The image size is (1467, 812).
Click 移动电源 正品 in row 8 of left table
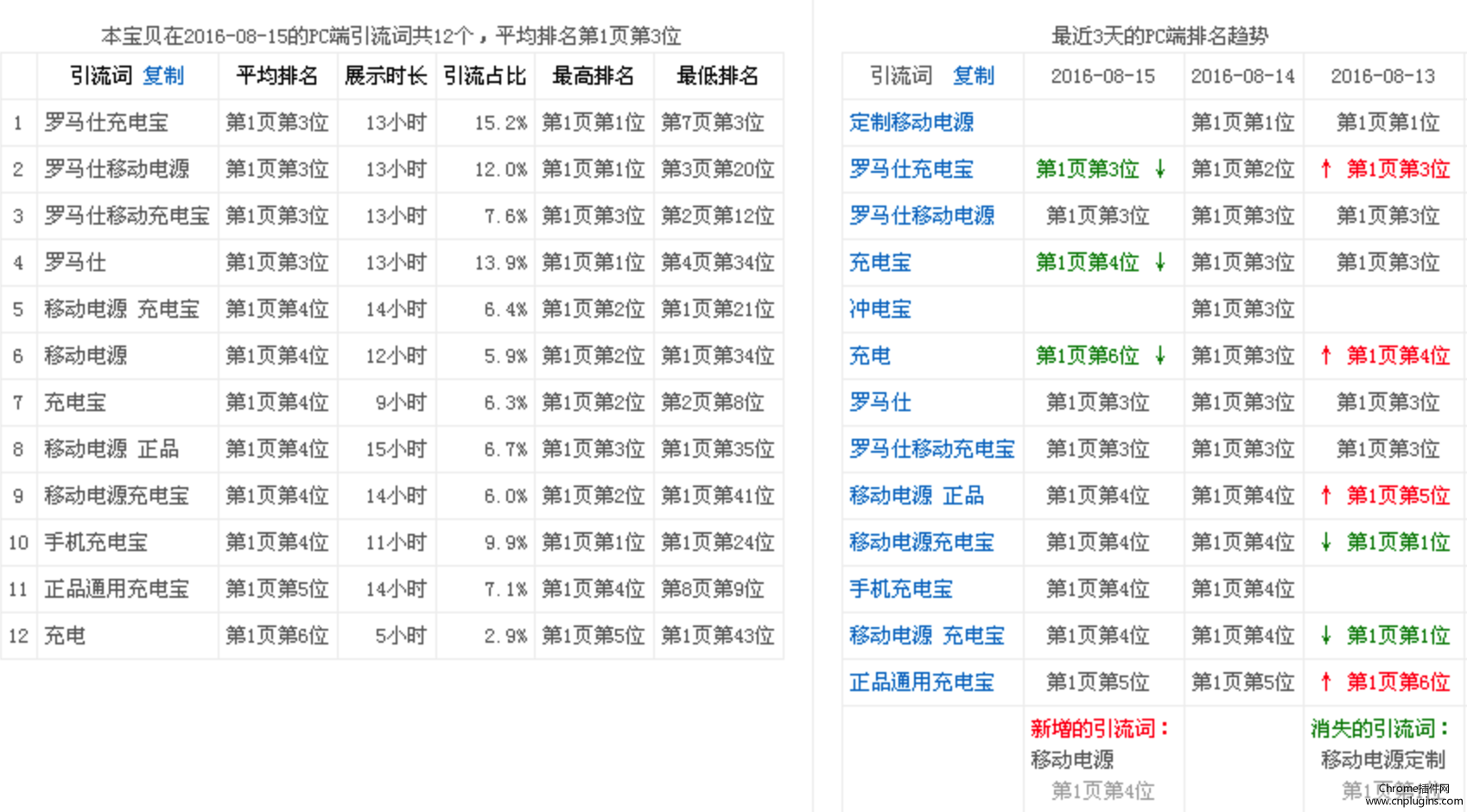point(111,449)
